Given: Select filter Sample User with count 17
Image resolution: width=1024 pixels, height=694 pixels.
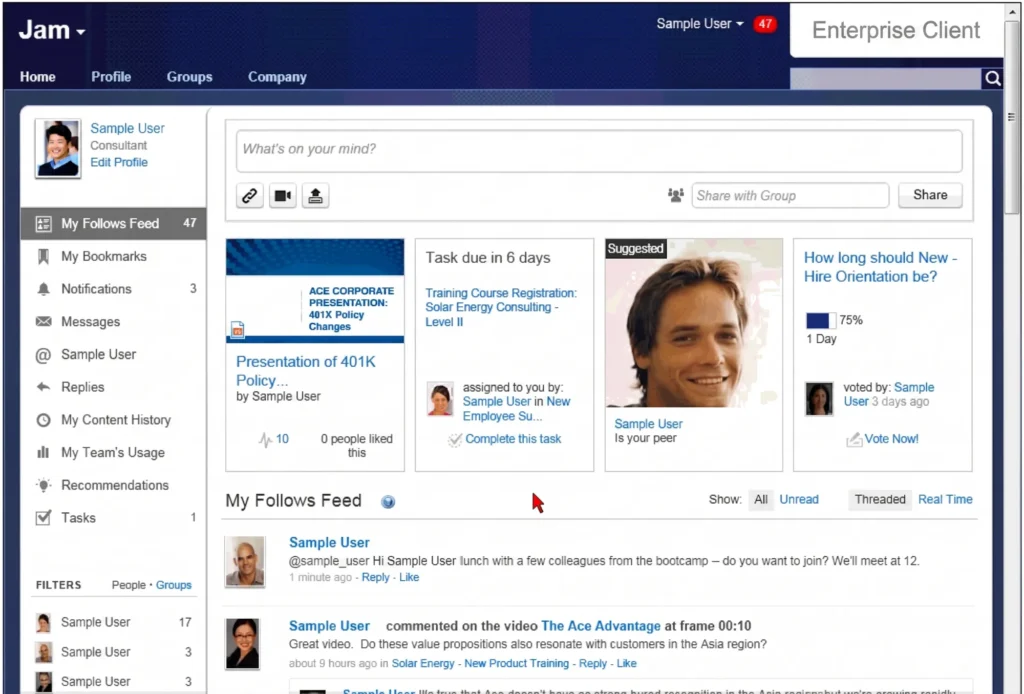Looking at the screenshot, I should (x=114, y=623).
